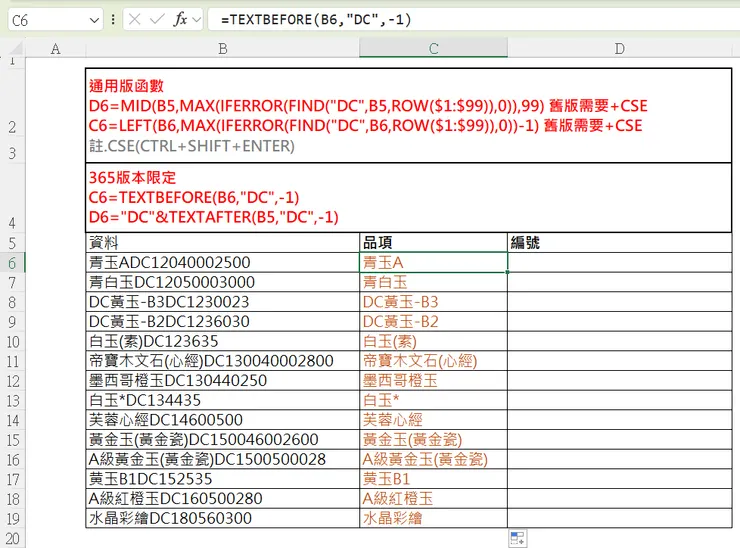Click the Select All corner triangle
The image size is (740, 548).
pos(16,48)
